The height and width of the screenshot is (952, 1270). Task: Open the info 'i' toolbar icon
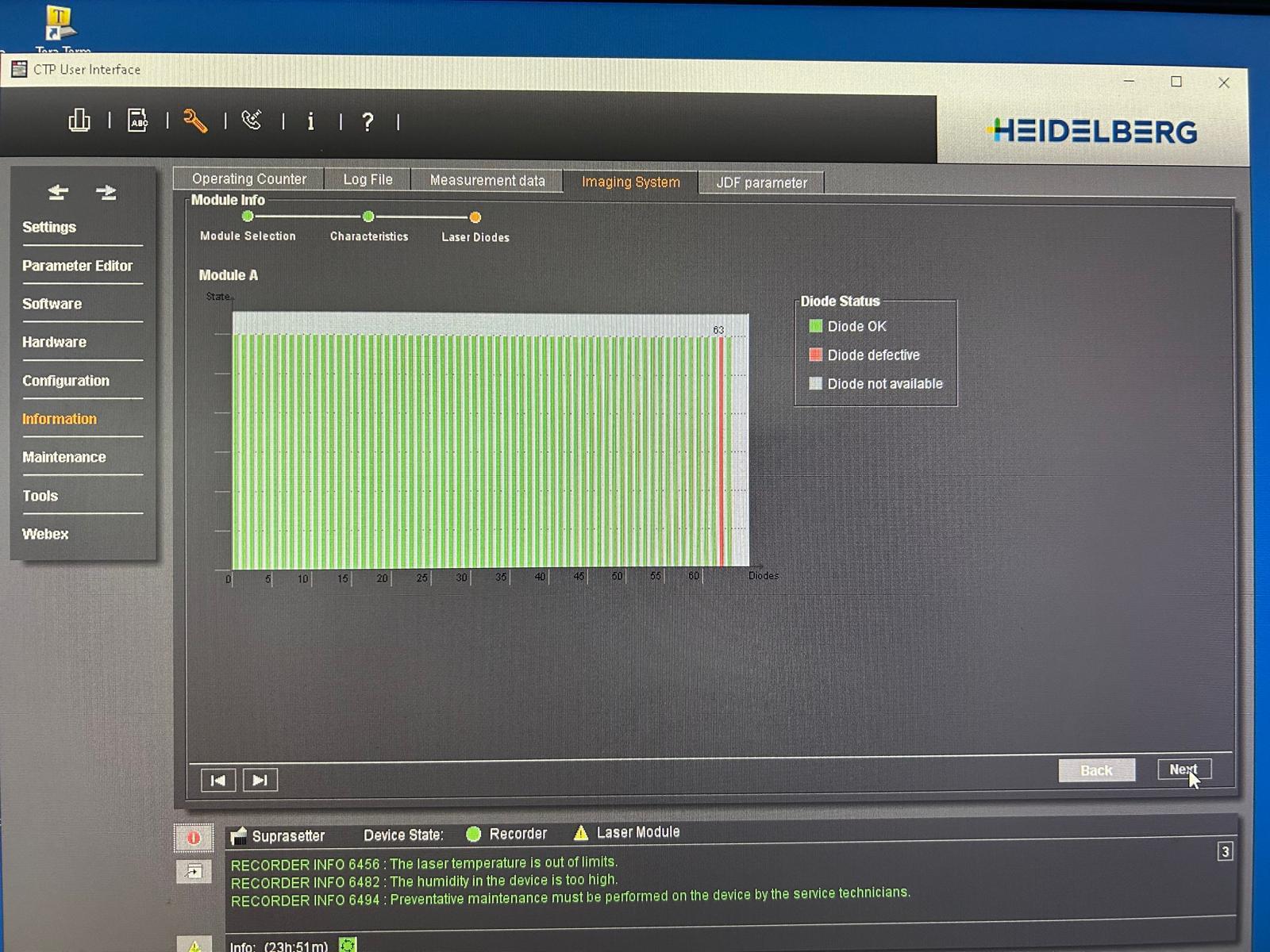click(x=310, y=121)
